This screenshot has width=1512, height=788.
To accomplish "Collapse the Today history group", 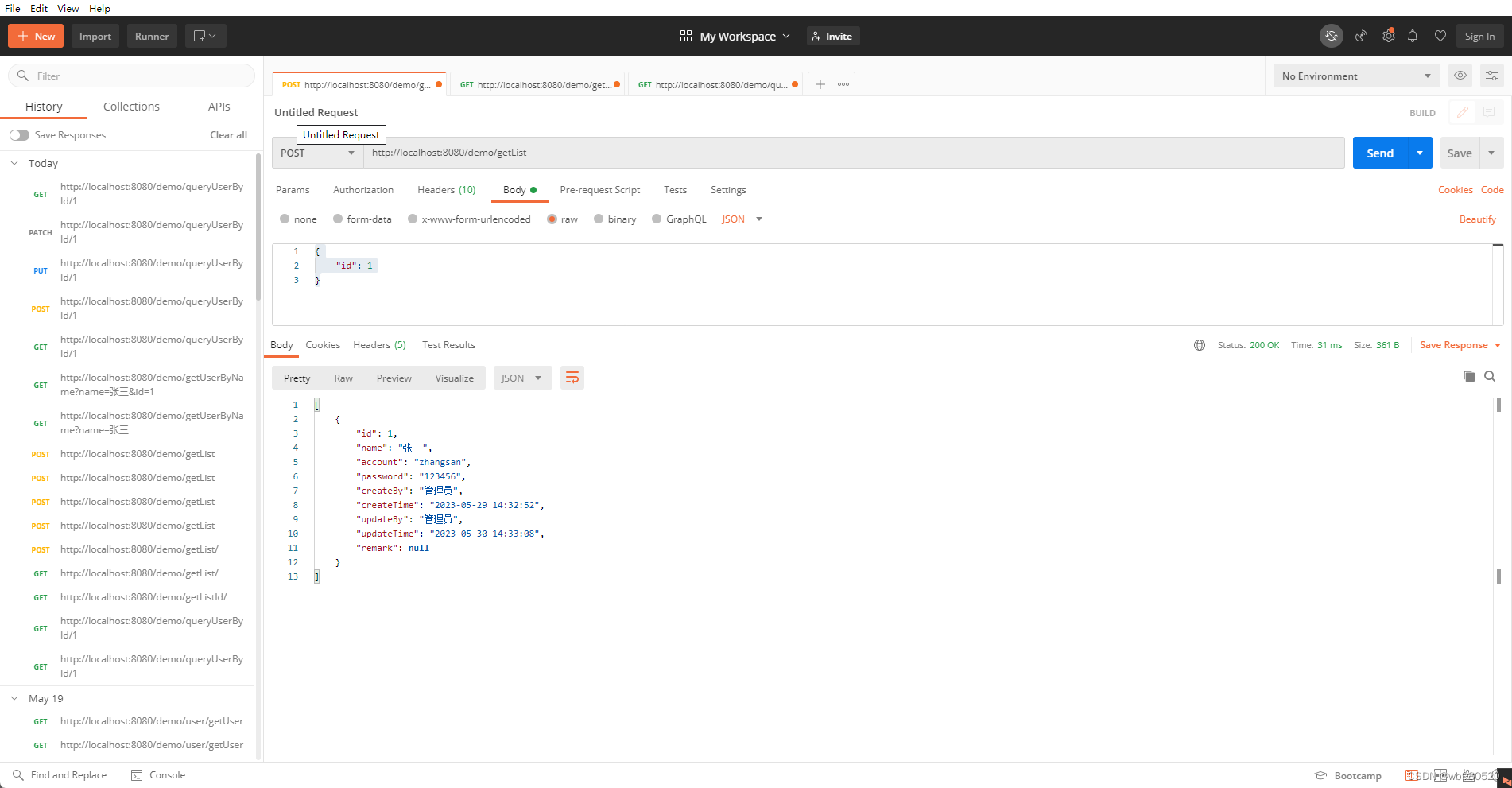I will coord(14,163).
